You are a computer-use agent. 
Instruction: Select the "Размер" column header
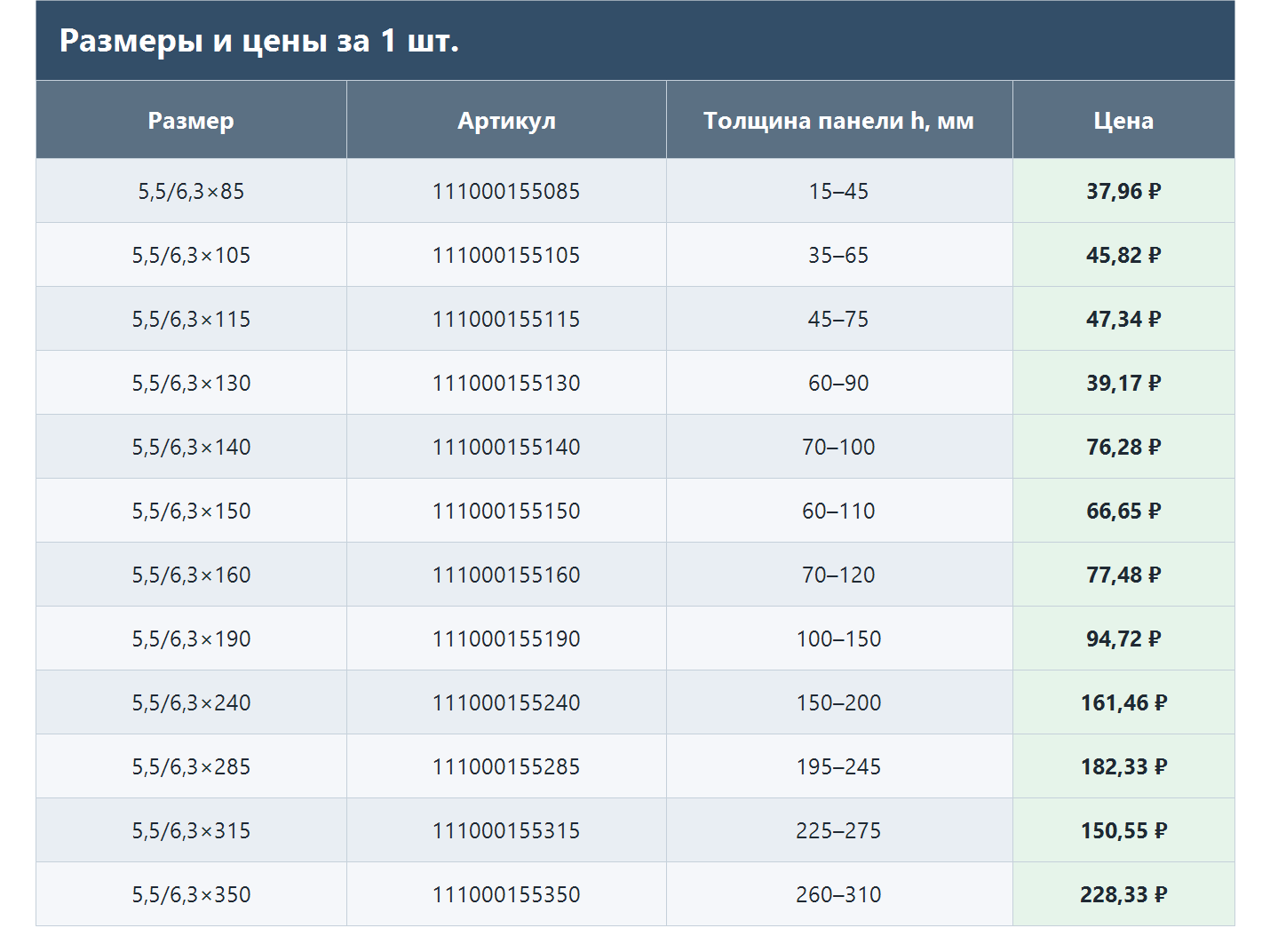point(191,121)
